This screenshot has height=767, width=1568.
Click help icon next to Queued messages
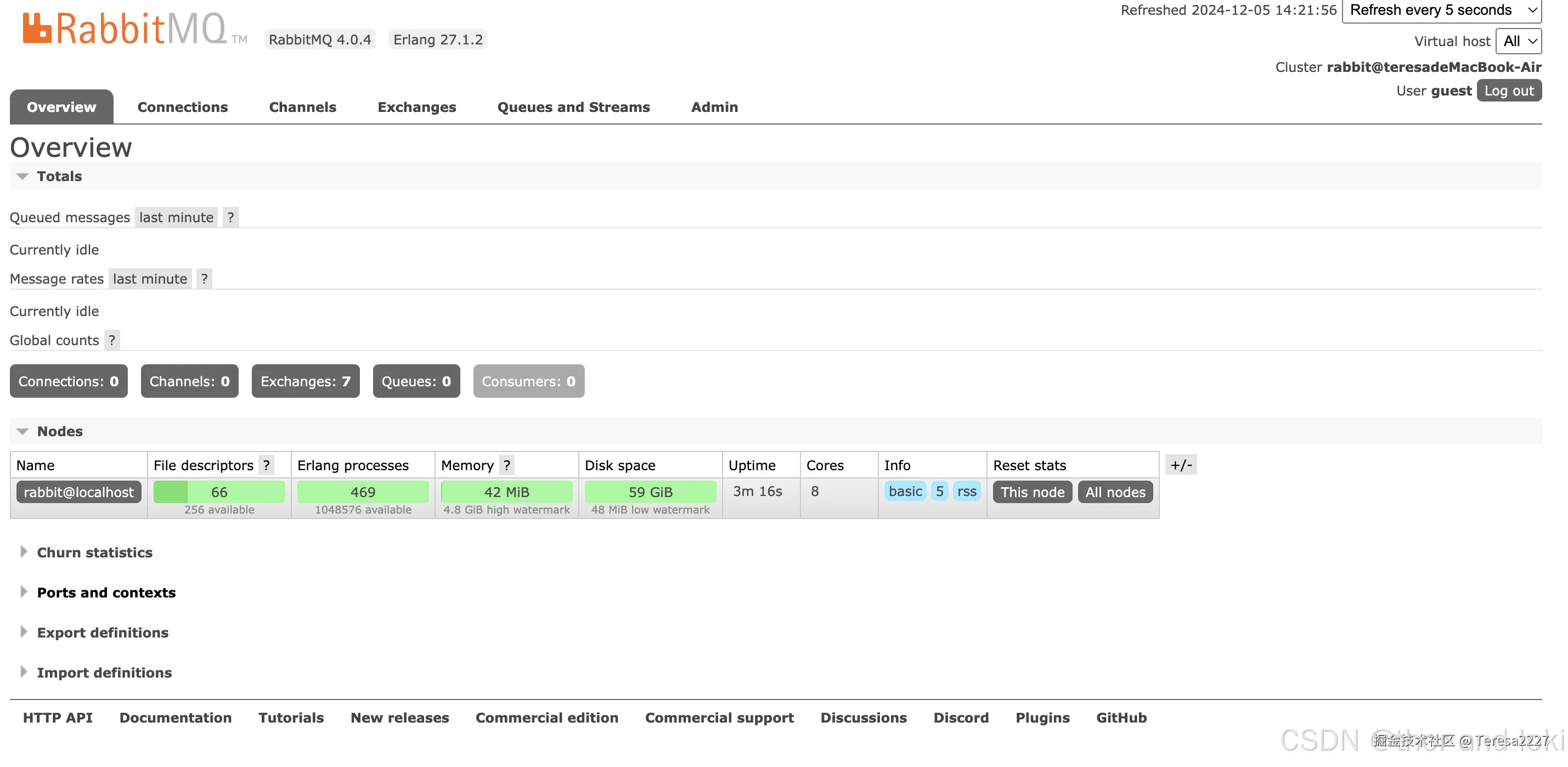tap(230, 217)
